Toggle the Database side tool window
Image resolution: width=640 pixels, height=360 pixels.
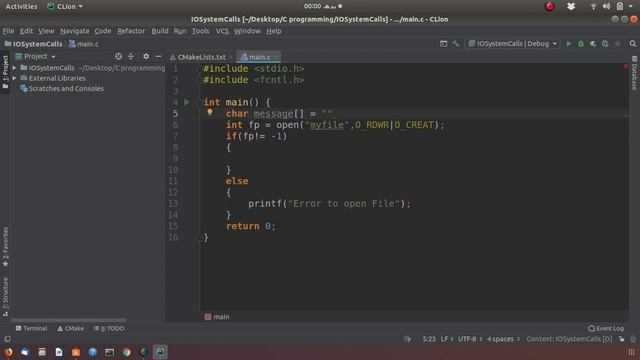click(635, 73)
